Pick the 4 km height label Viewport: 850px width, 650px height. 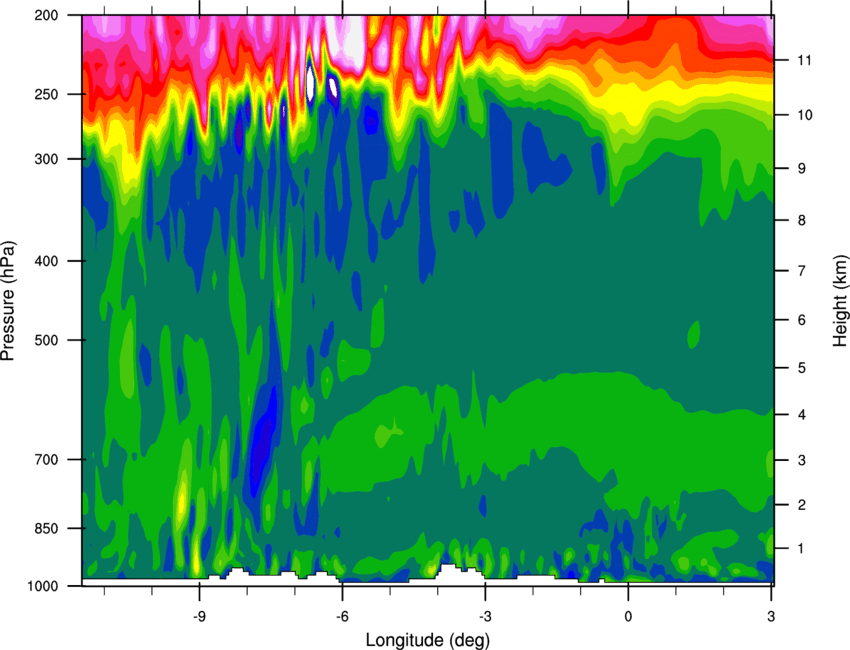801,415
